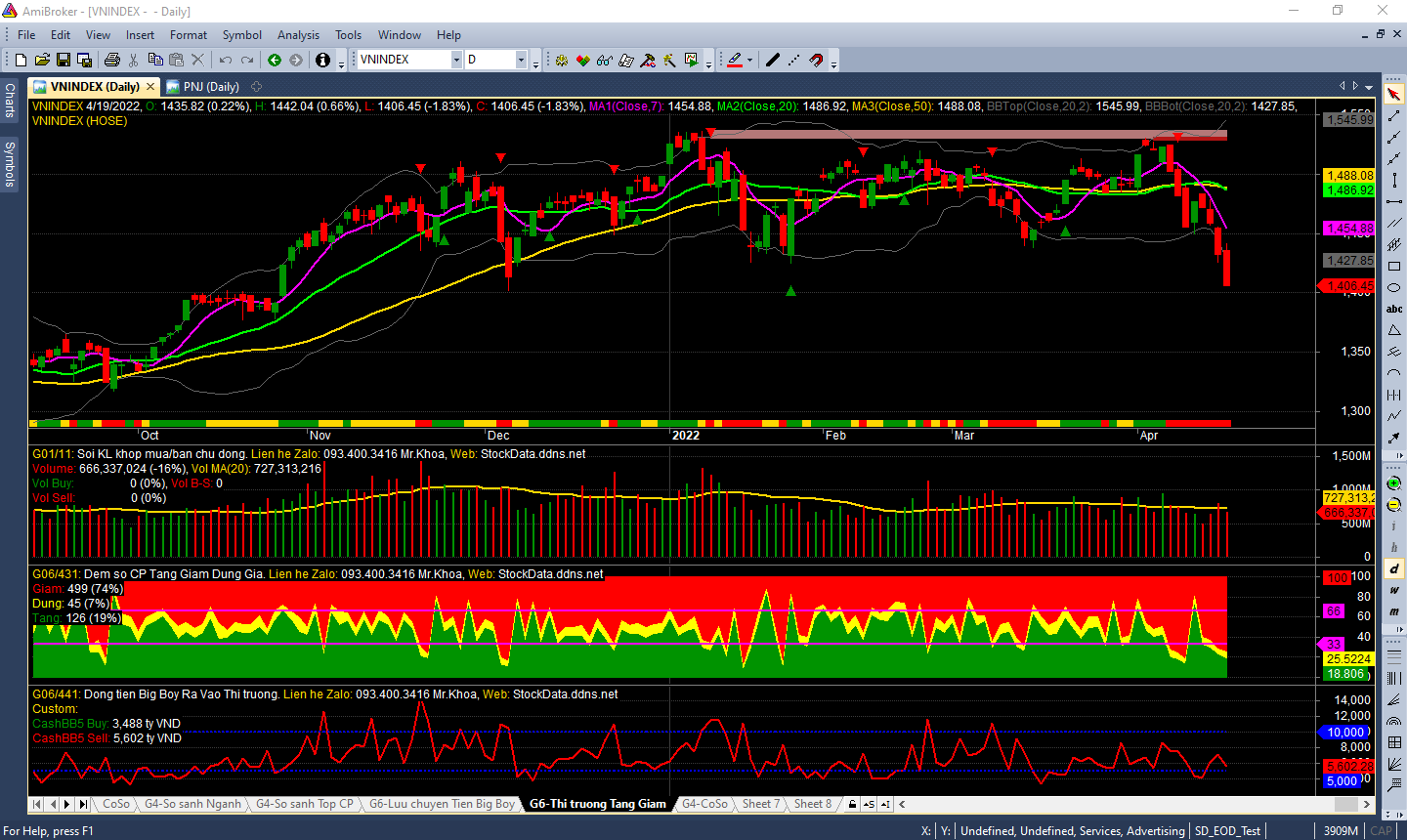Select the abc text tool

1394,309
